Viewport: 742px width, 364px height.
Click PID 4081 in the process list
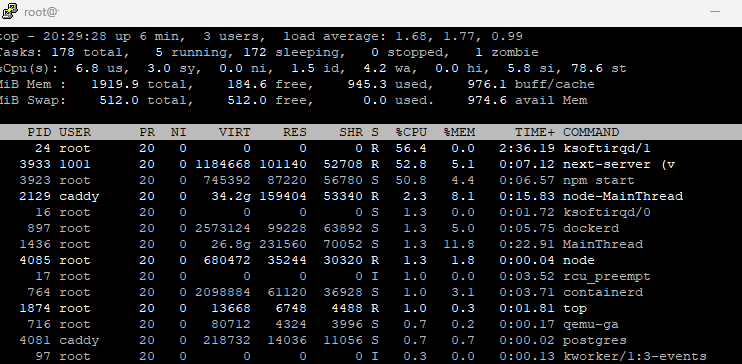tap(35, 340)
